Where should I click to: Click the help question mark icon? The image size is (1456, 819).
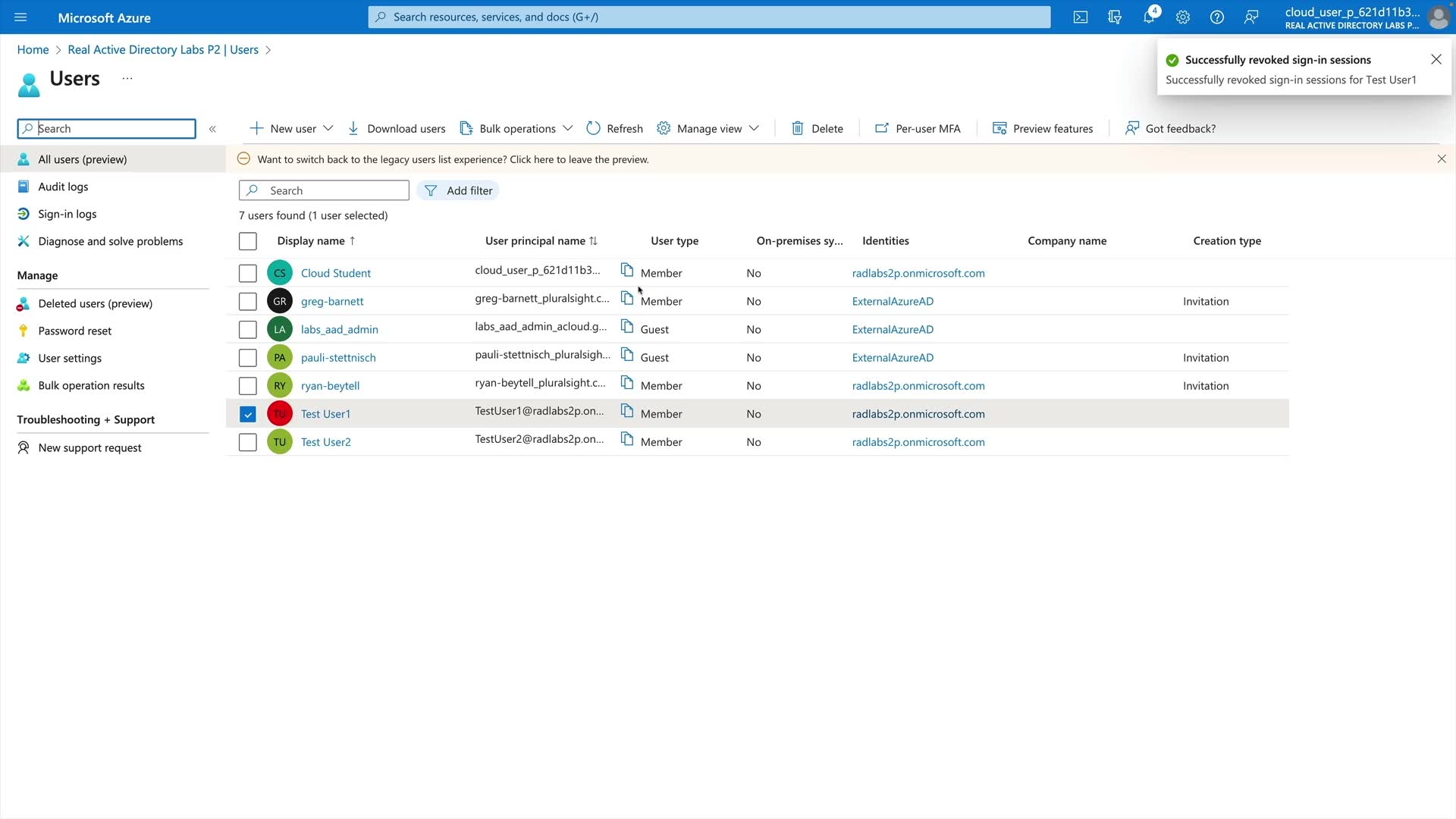1217,17
